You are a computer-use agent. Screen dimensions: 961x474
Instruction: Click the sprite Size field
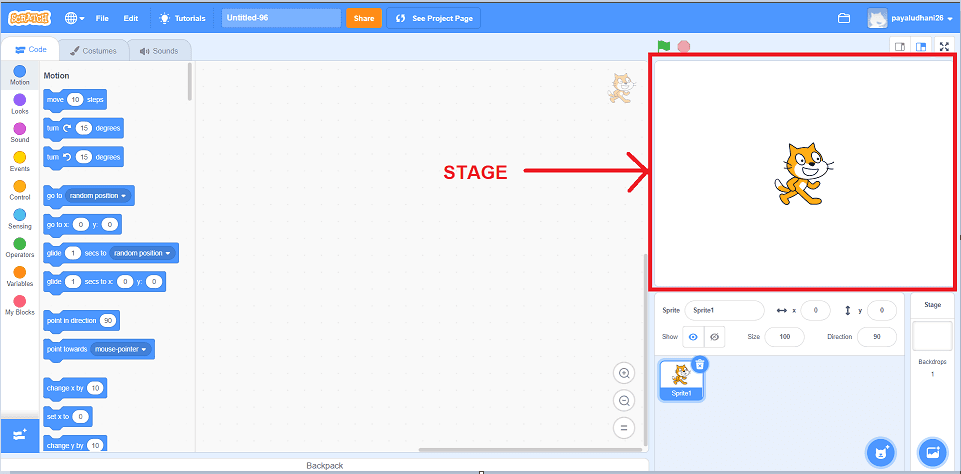click(784, 337)
